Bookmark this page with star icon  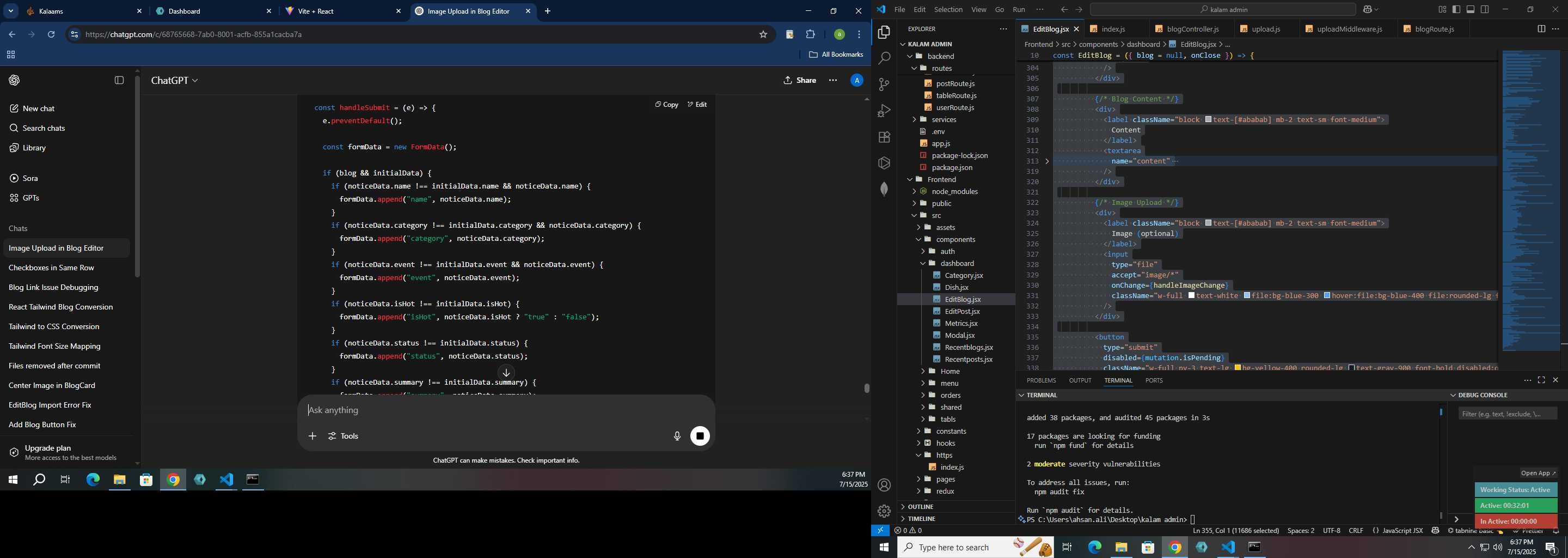click(x=763, y=35)
